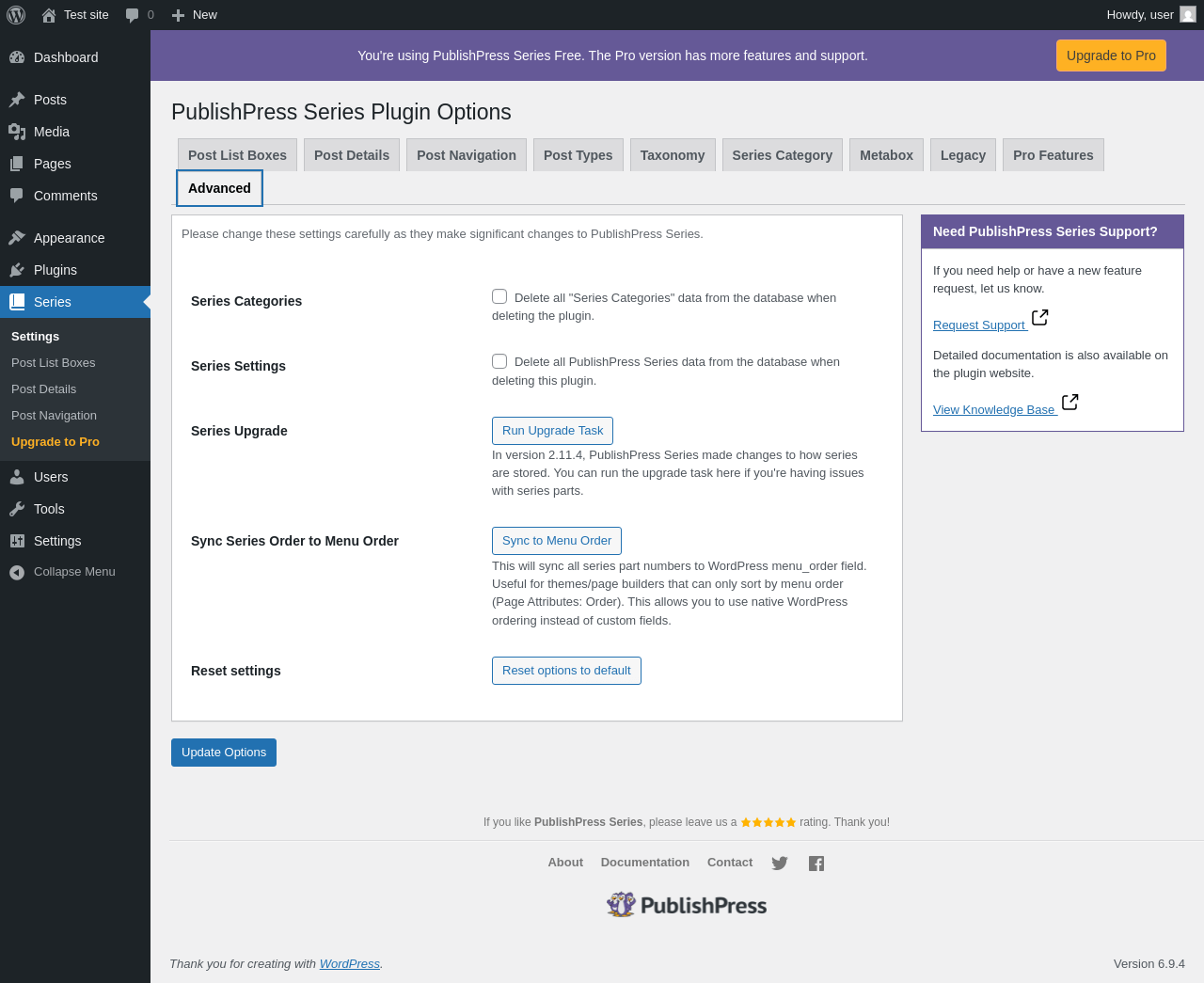Image resolution: width=1204 pixels, height=983 pixels.
Task: Click the Sync Series Order to Menu Order label
Action: pos(294,541)
